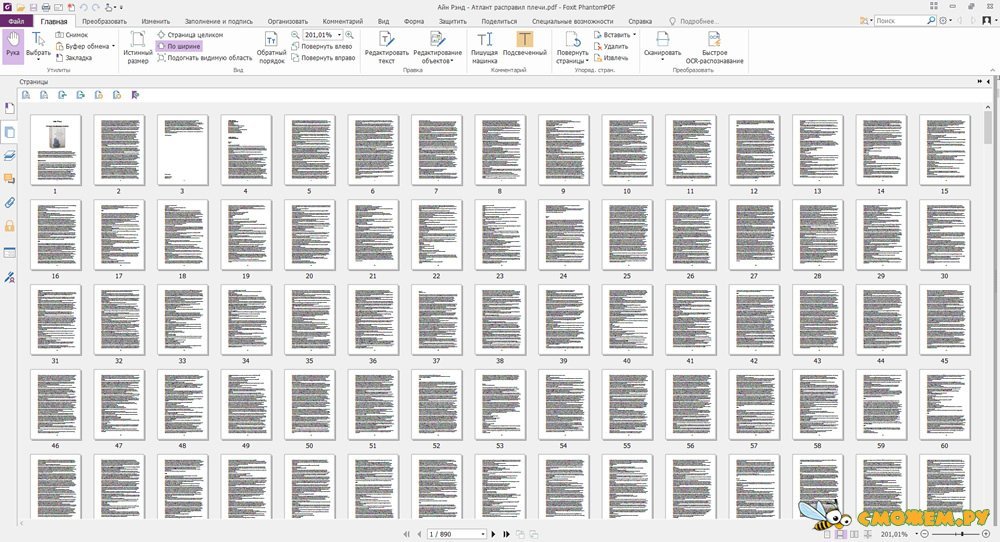Enable Fit Width (По ширине) view
1000x542 pixels.
tap(181, 46)
